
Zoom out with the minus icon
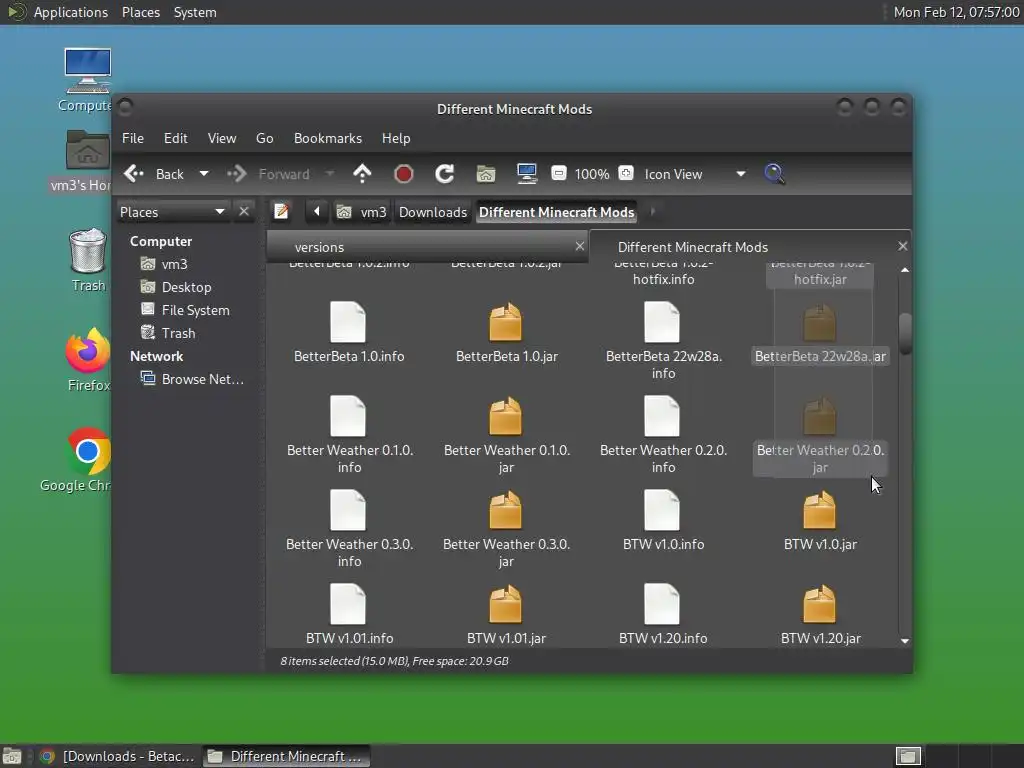click(x=558, y=174)
